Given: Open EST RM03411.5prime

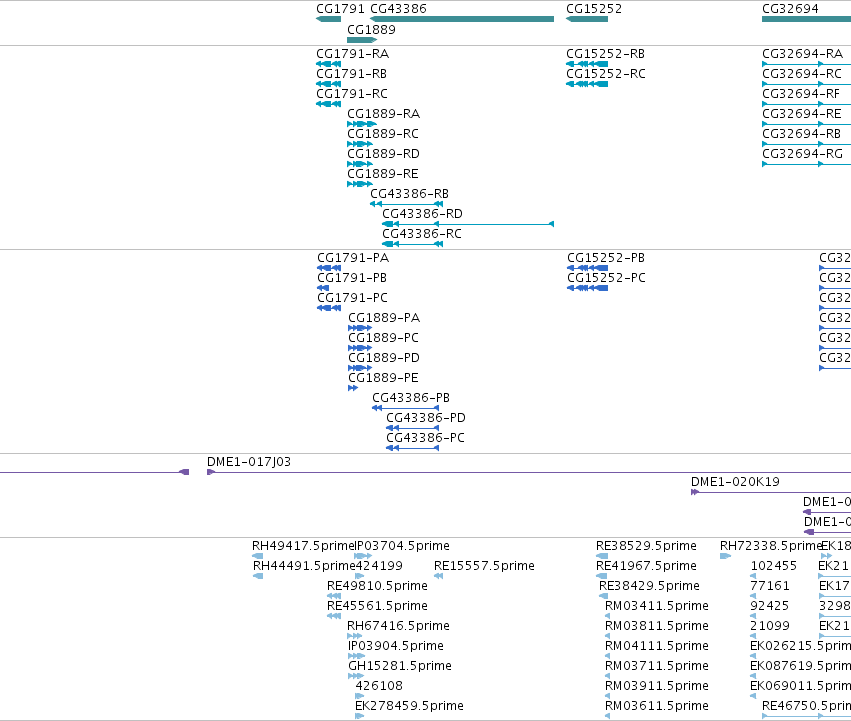Looking at the screenshot, I should (607, 616).
